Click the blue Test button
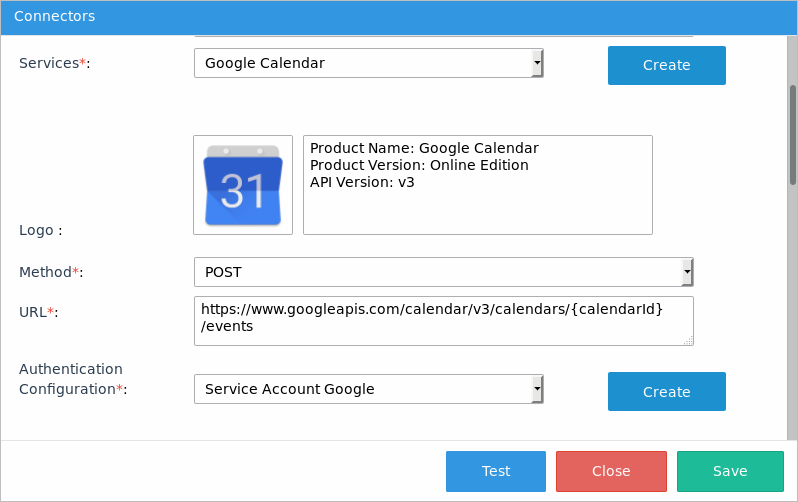Viewport: 798px width, 502px height. [x=495, y=471]
